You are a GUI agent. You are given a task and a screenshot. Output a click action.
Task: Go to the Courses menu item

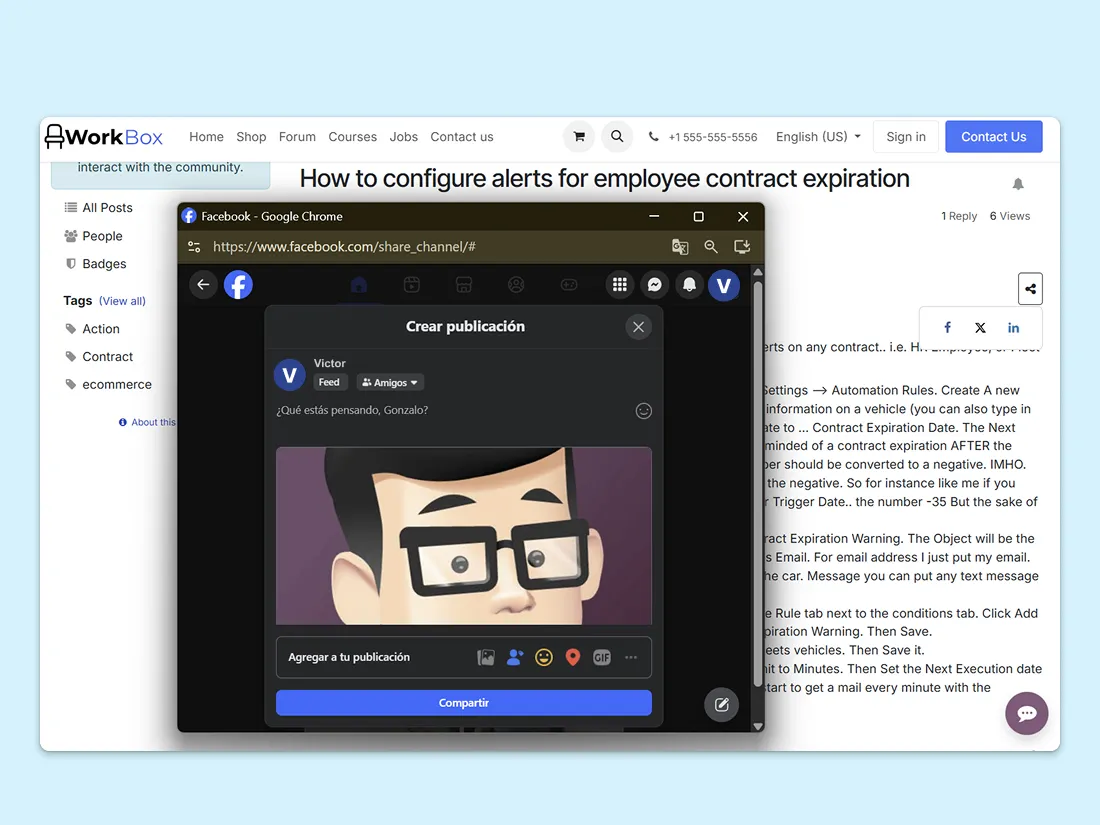click(x=352, y=137)
